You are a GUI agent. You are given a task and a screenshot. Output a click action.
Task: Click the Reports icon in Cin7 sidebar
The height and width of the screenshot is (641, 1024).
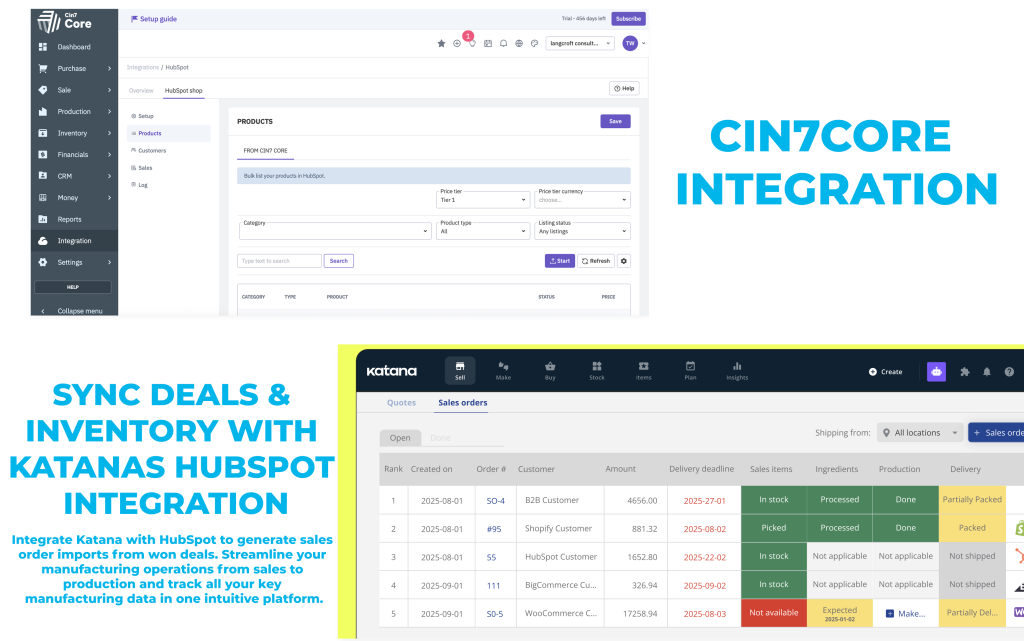pos(42,219)
